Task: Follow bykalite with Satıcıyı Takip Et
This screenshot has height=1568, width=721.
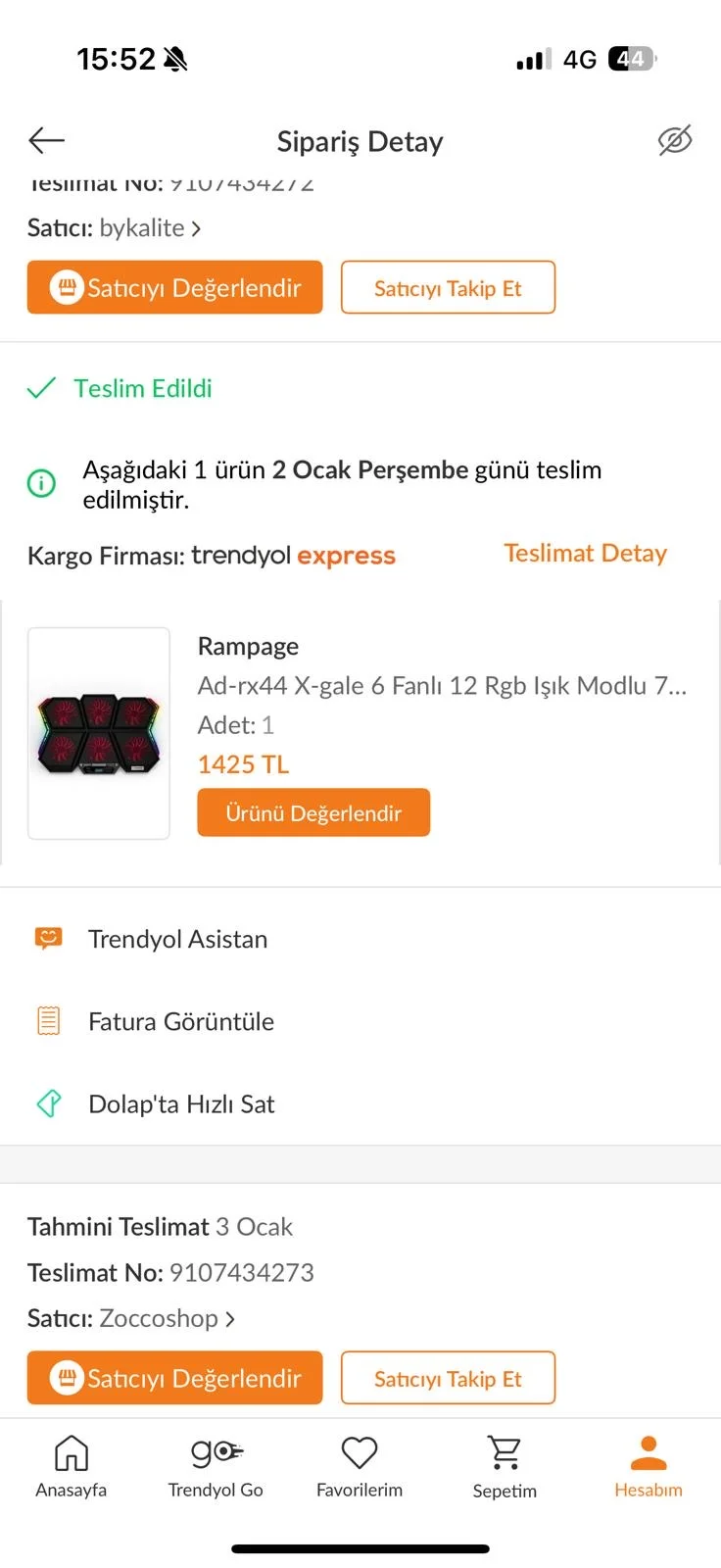Action: coord(448,287)
